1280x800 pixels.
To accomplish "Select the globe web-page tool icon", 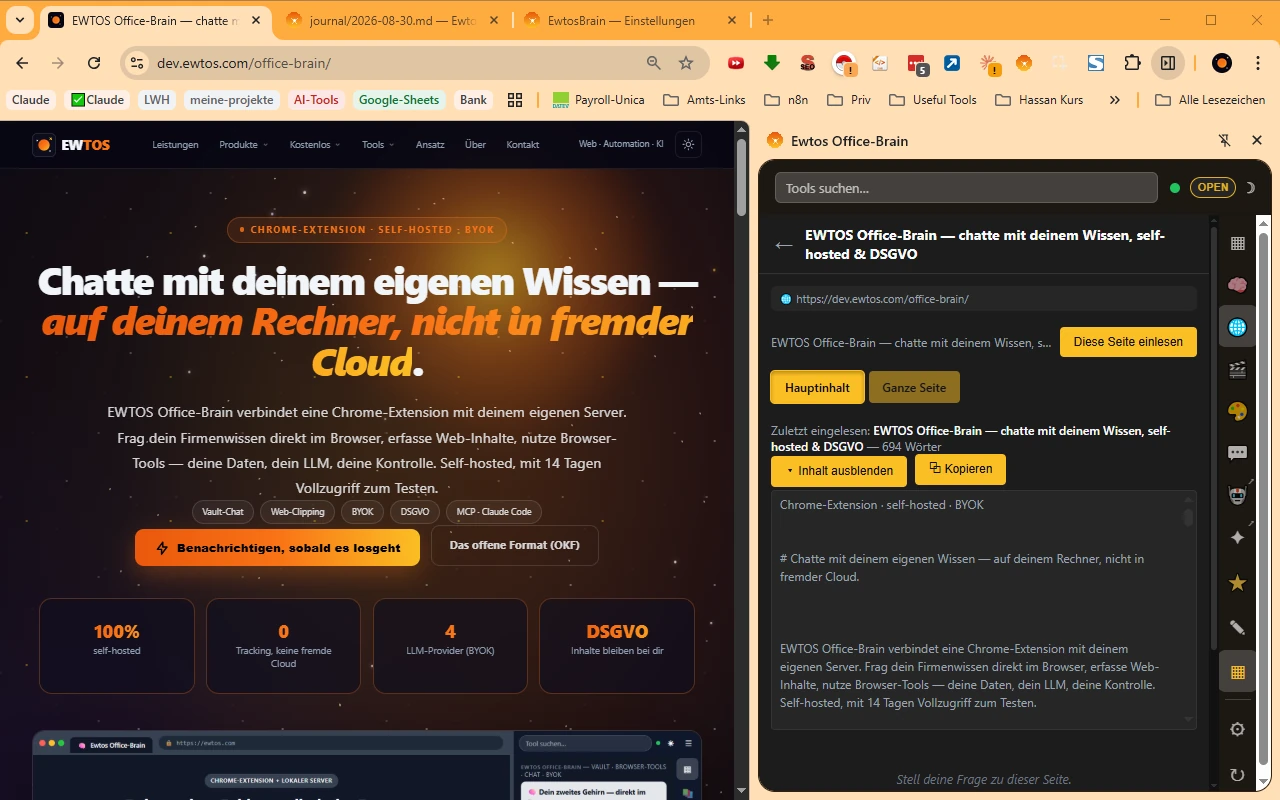I will coord(1237,327).
